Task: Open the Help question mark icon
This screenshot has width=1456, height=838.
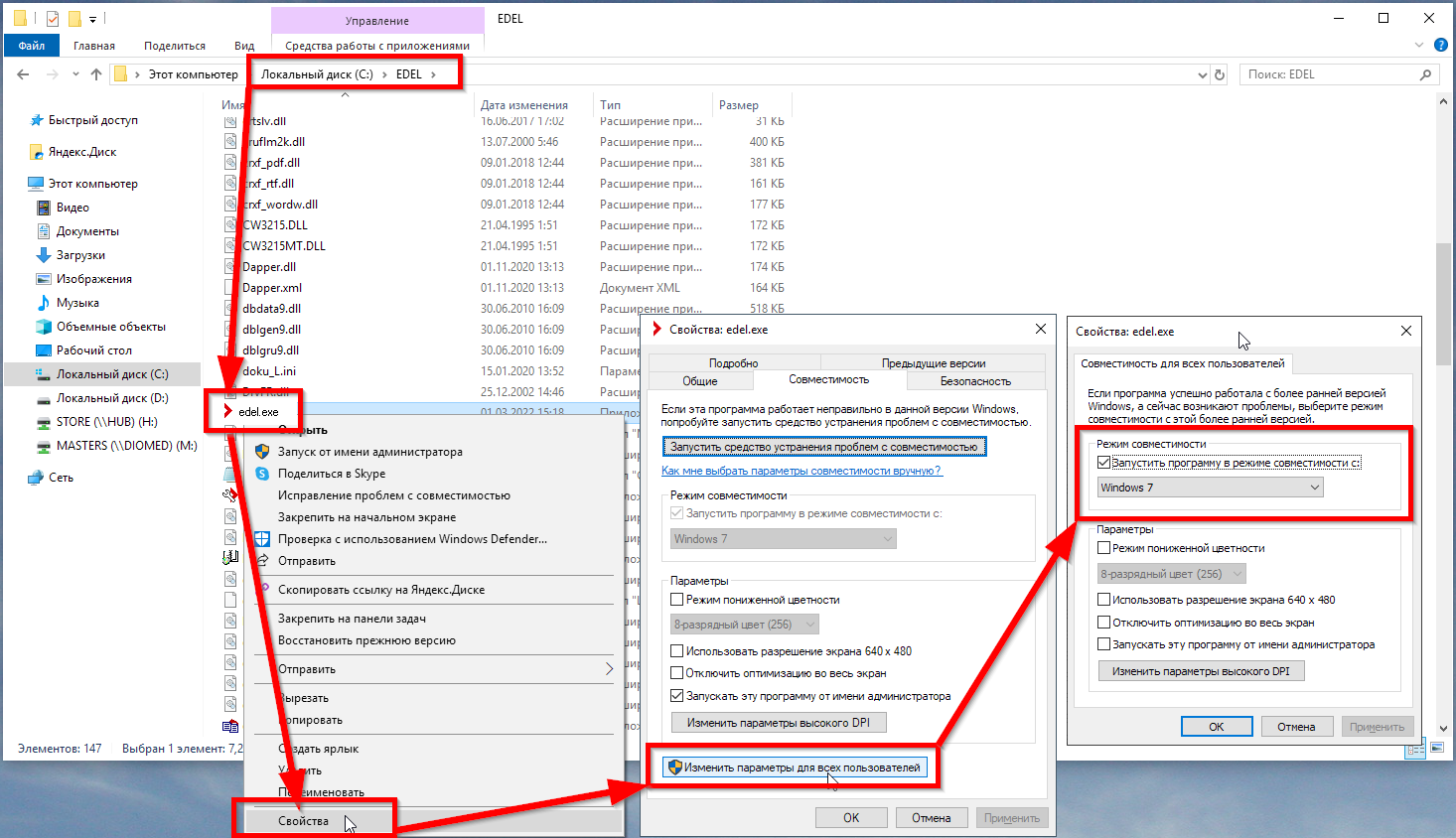Action: click(x=1440, y=46)
